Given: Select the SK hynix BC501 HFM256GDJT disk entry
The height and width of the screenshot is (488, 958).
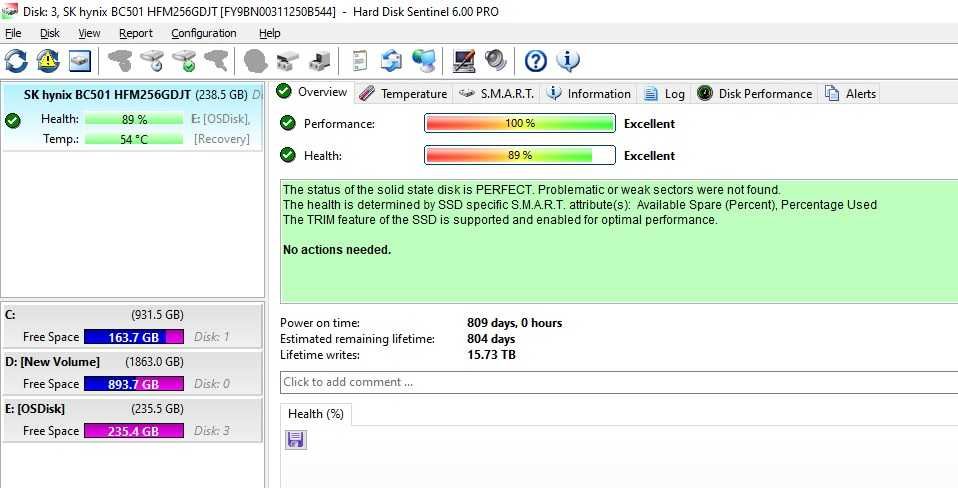Looking at the screenshot, I should coord(132,117).
